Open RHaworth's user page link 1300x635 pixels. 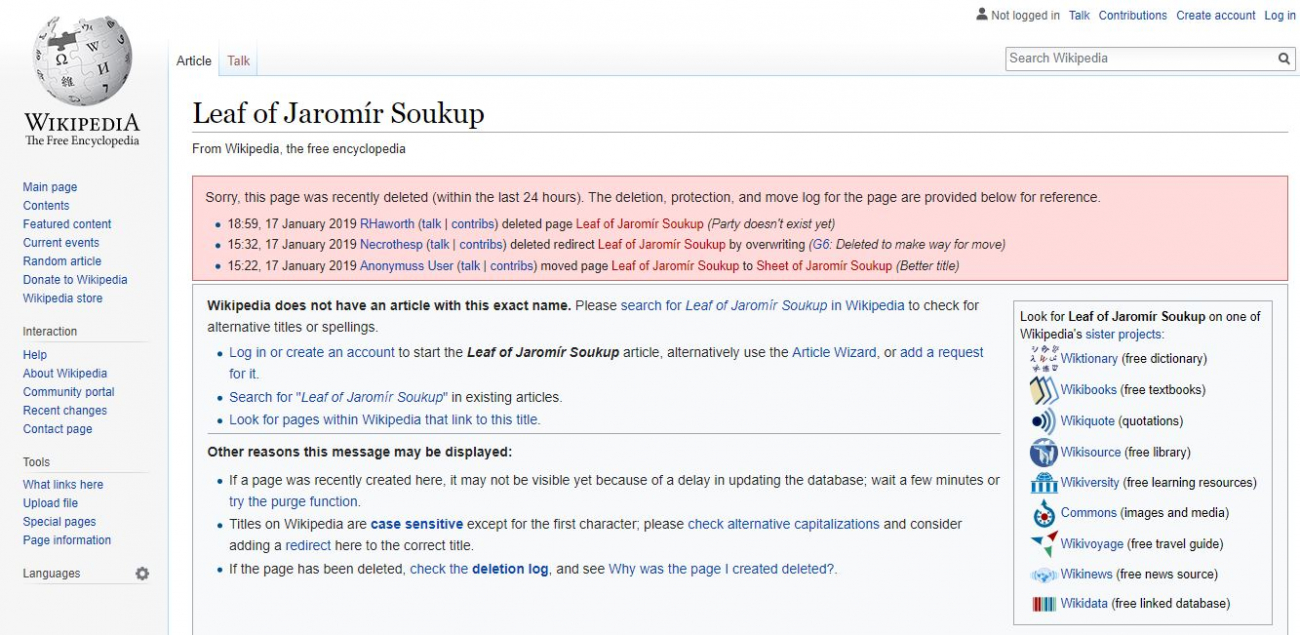point(387,224)
